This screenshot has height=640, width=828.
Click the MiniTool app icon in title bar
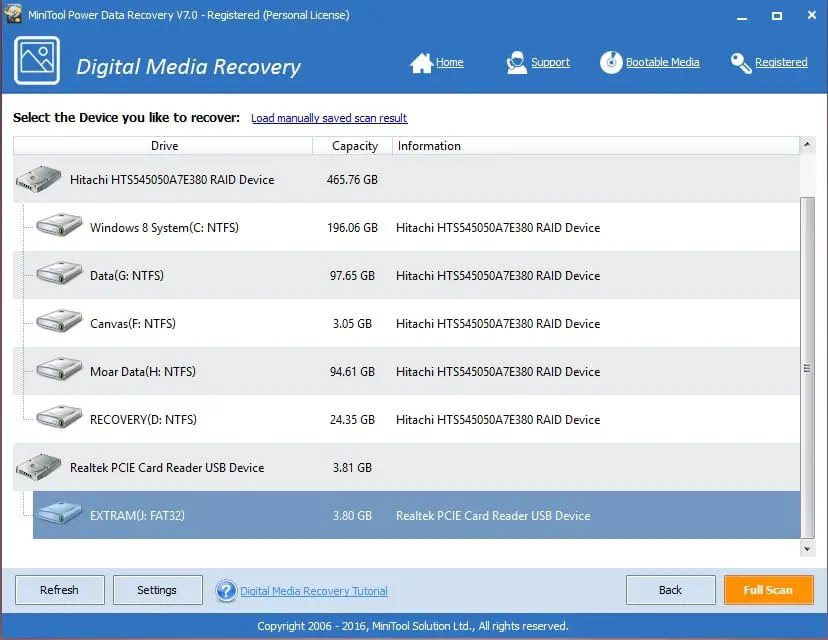click(x=13, y=14)
